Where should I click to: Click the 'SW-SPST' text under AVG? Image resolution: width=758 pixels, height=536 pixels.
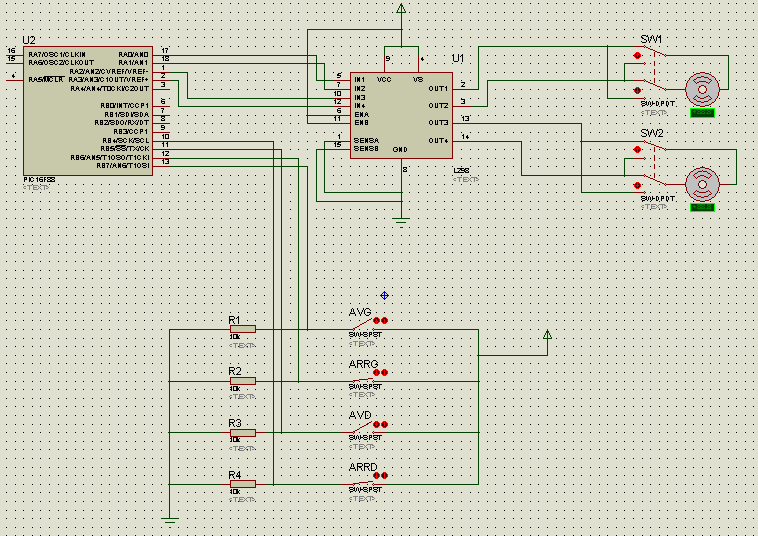(365, 334)
